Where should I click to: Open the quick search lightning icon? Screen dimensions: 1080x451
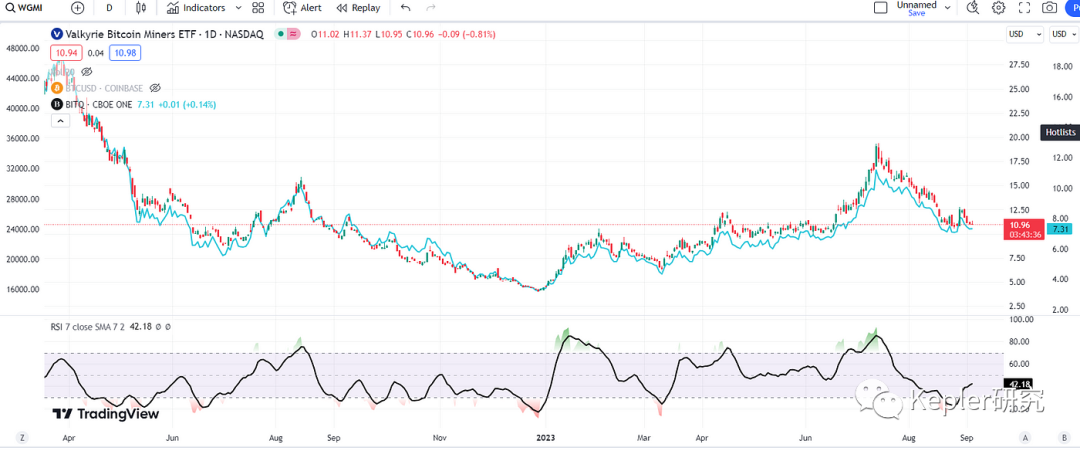click(x=973, y=8)
